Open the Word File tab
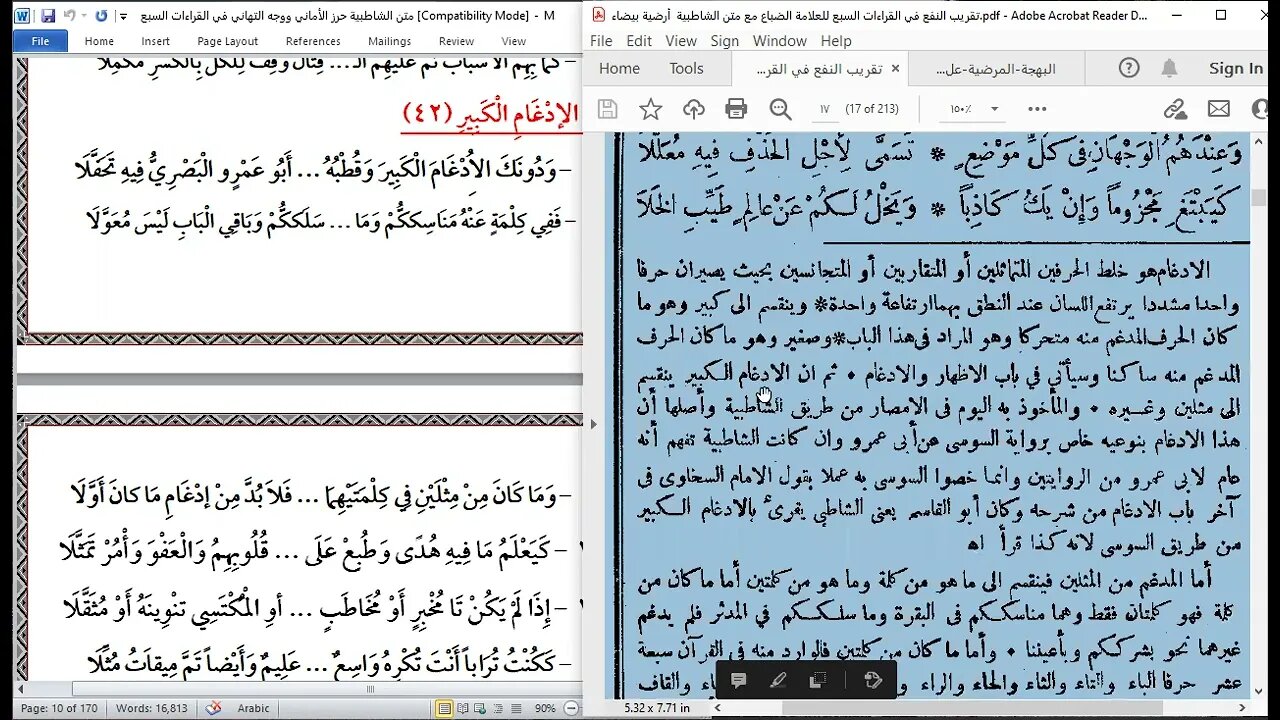Screen dimensions: 1280x720 pos(41,41)
